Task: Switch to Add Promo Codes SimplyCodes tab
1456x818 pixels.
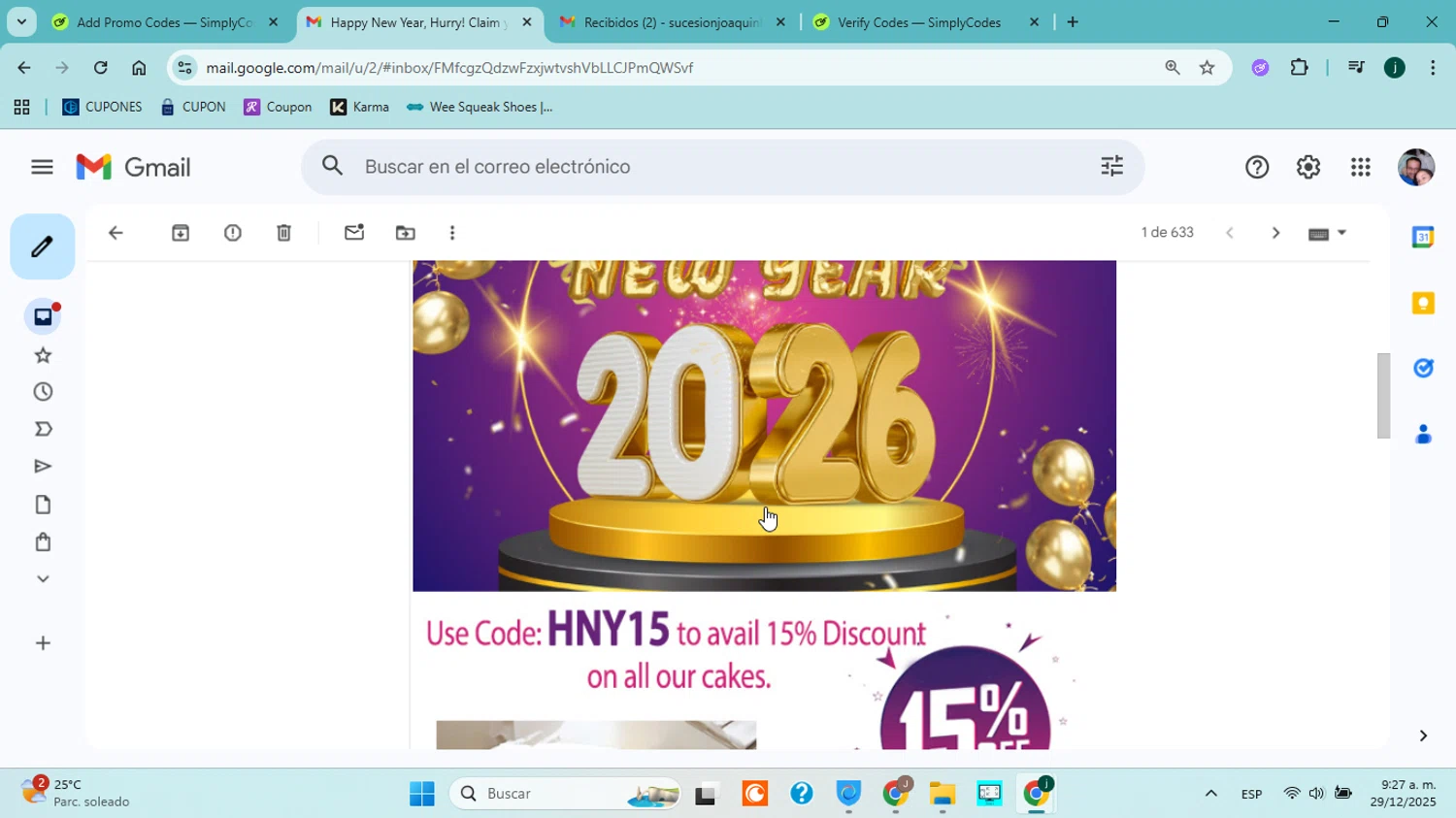Action: tap(165, 22)
